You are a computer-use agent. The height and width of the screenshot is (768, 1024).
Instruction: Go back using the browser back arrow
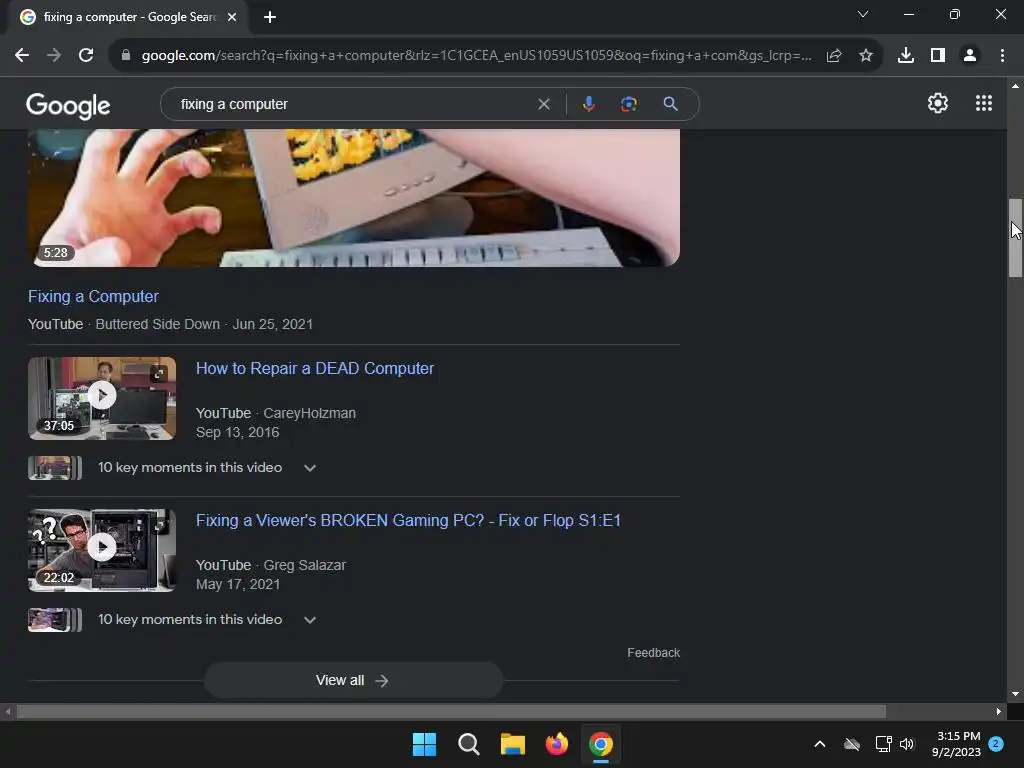22,56
